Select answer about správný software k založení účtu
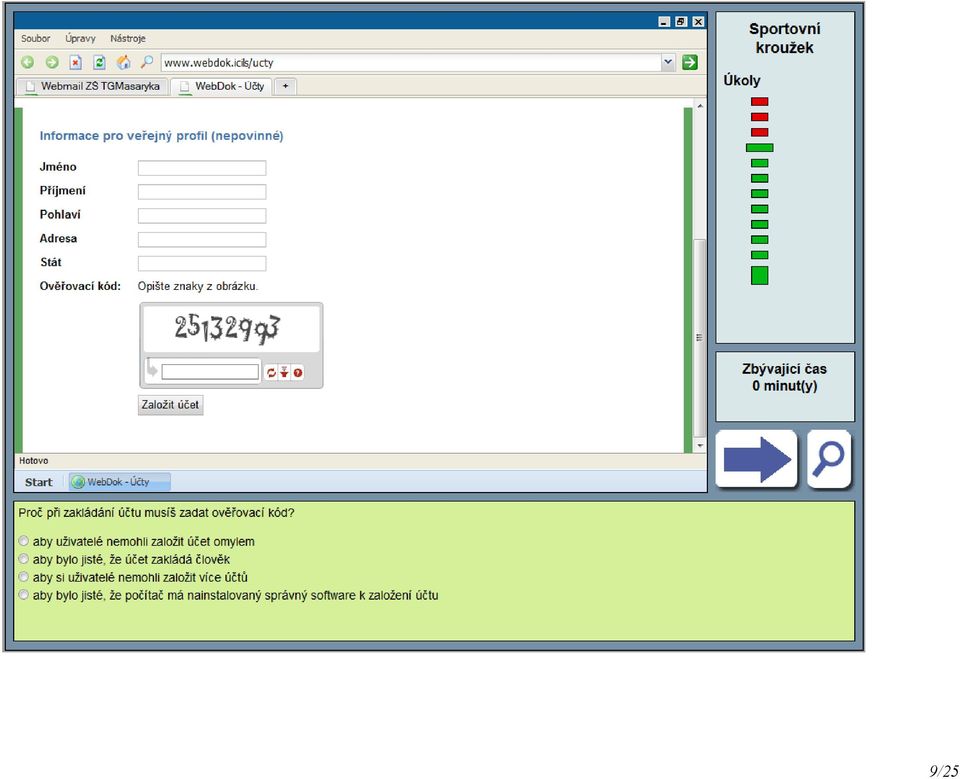Viewport: 960px width, 779px height. click(23, 595)
